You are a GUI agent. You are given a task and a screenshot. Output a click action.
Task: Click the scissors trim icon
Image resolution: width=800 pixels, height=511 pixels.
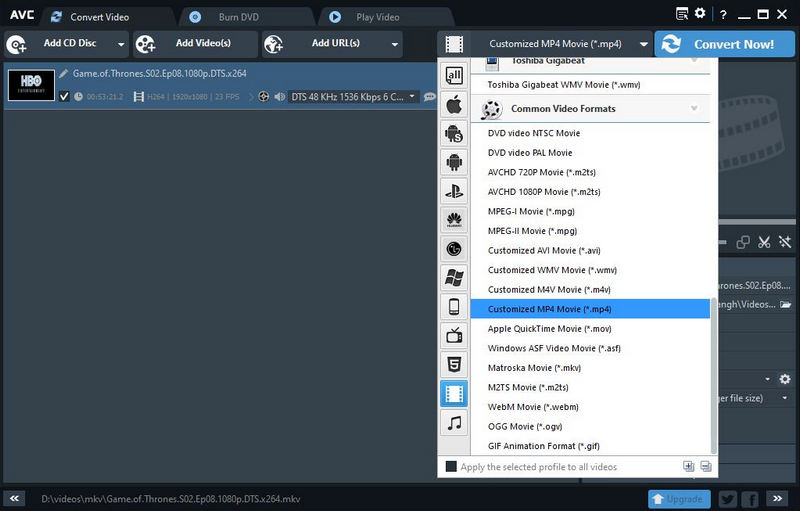(x=763, y=242)
